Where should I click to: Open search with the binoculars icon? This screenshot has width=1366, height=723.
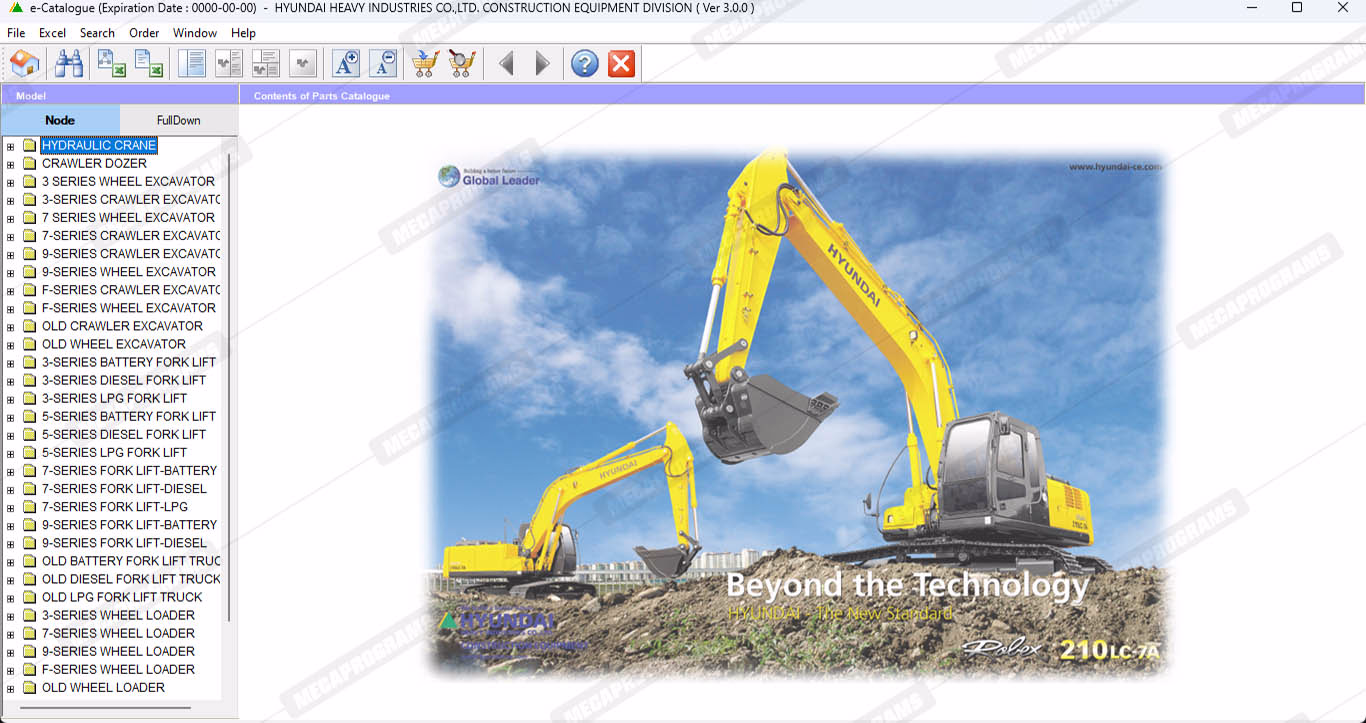69,64
